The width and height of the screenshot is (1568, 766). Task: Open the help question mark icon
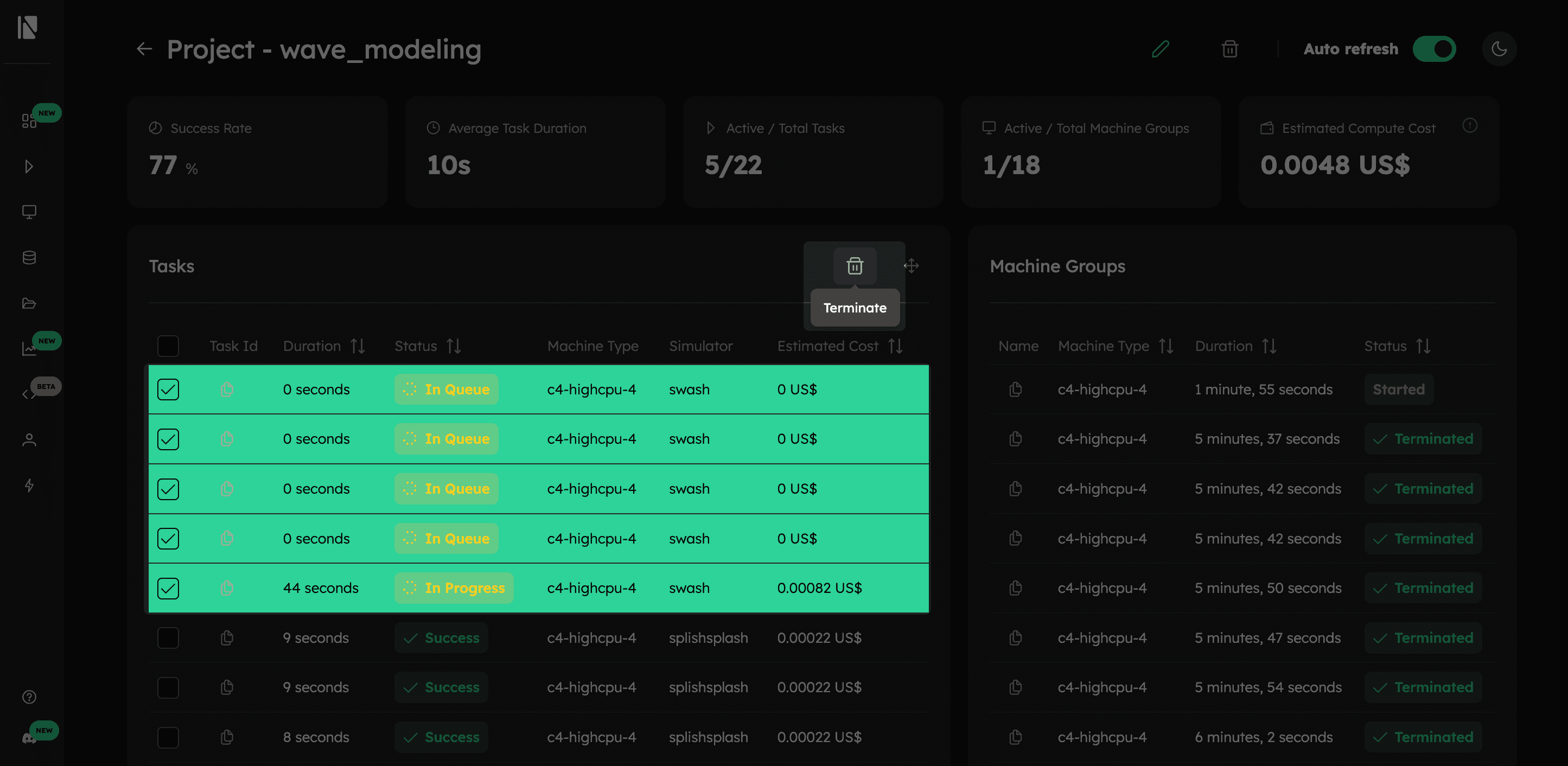pyautogui.click(x=29, y=697)
